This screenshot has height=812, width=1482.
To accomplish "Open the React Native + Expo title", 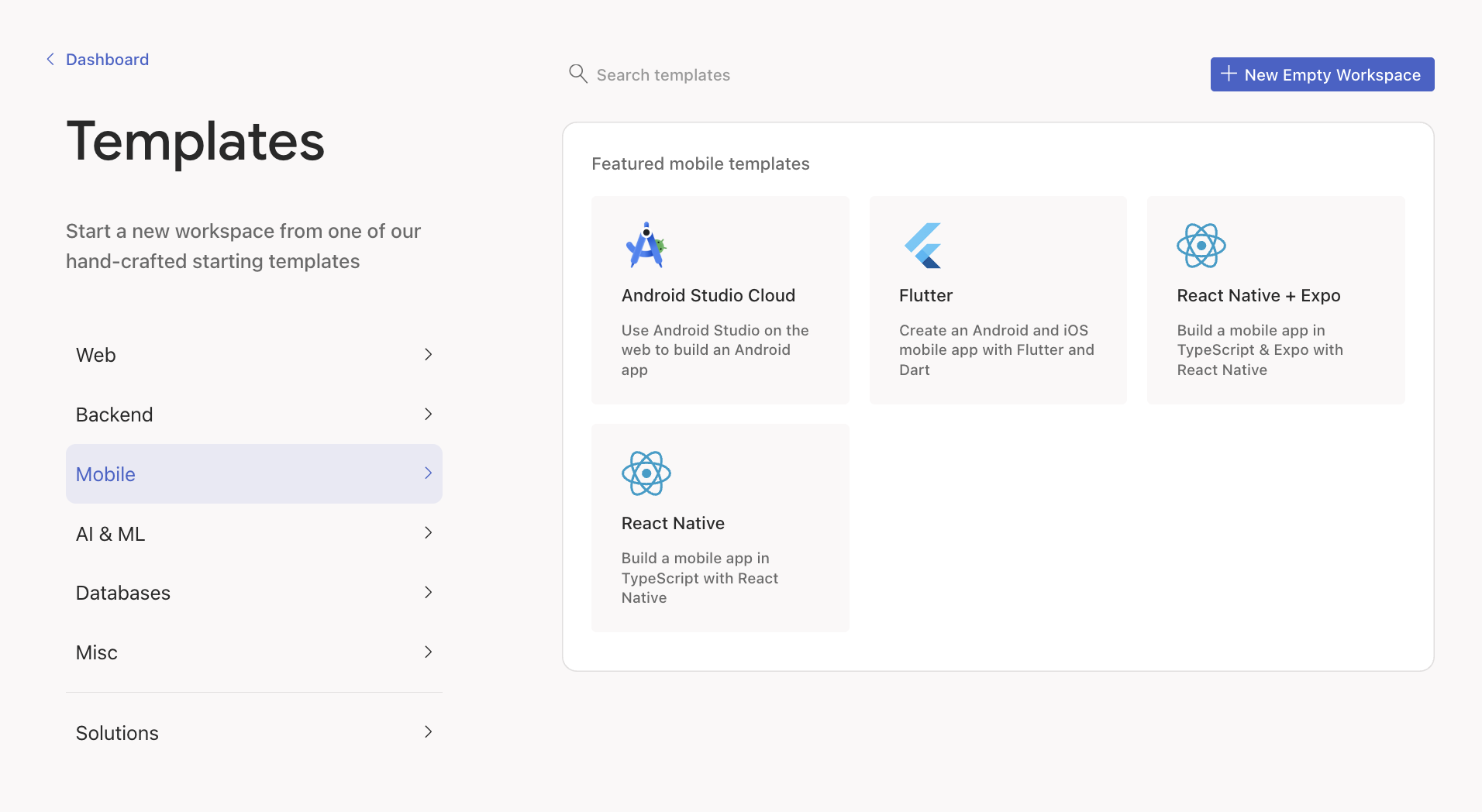I will coord(1259,295).
